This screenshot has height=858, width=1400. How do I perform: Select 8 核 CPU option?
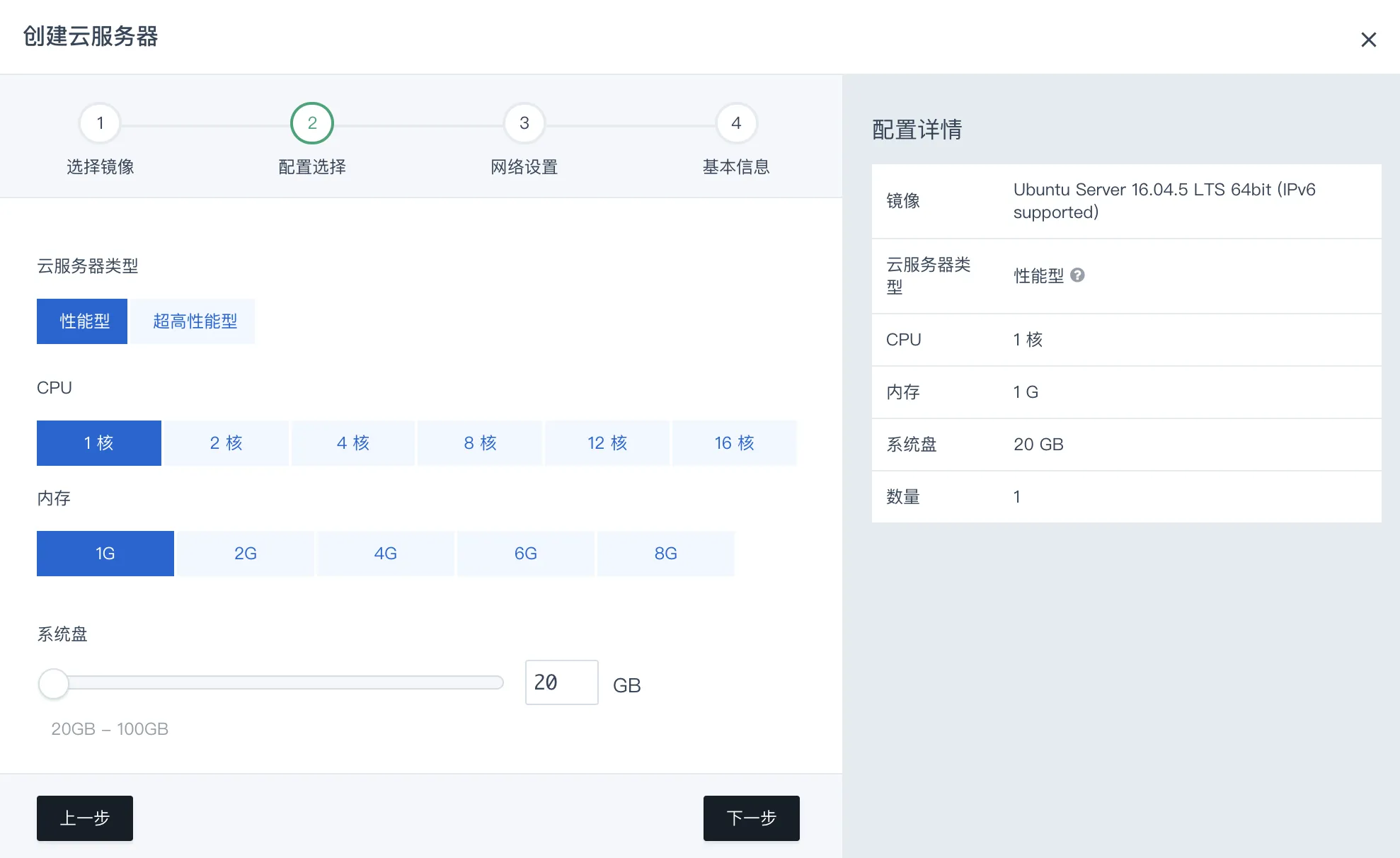479,442
